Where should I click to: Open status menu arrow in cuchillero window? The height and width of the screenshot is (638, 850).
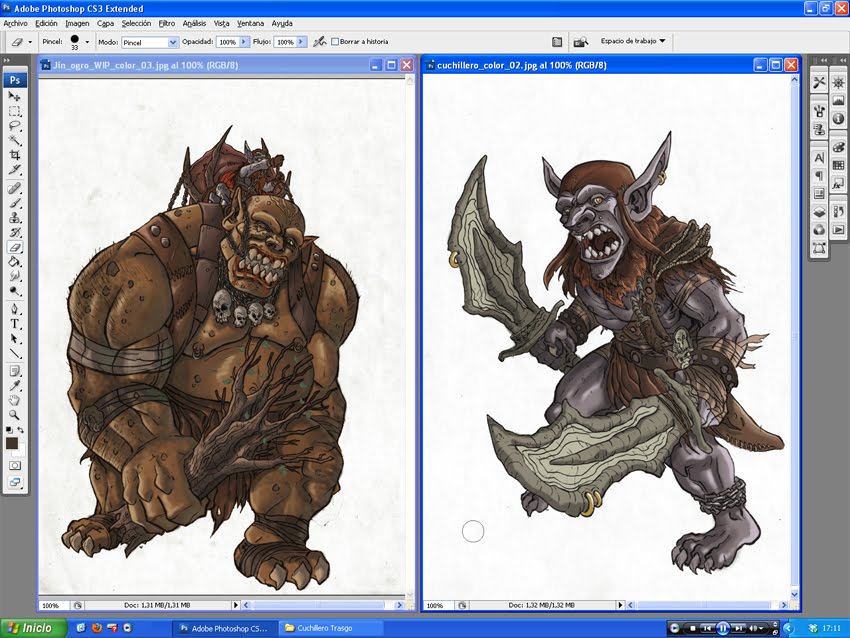click(x=621, y=605)
